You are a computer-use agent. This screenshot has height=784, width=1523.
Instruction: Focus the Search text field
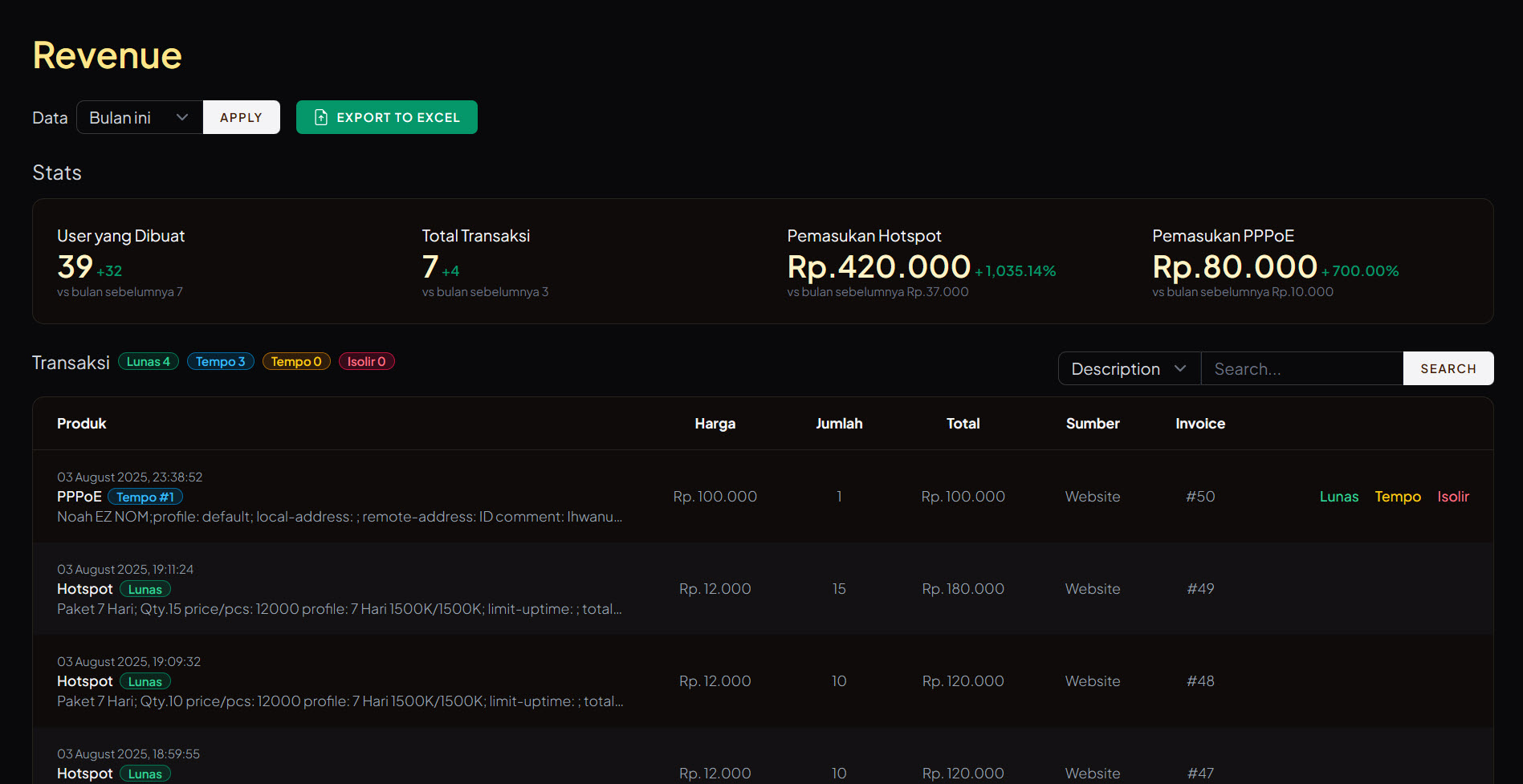(1301, 368)
